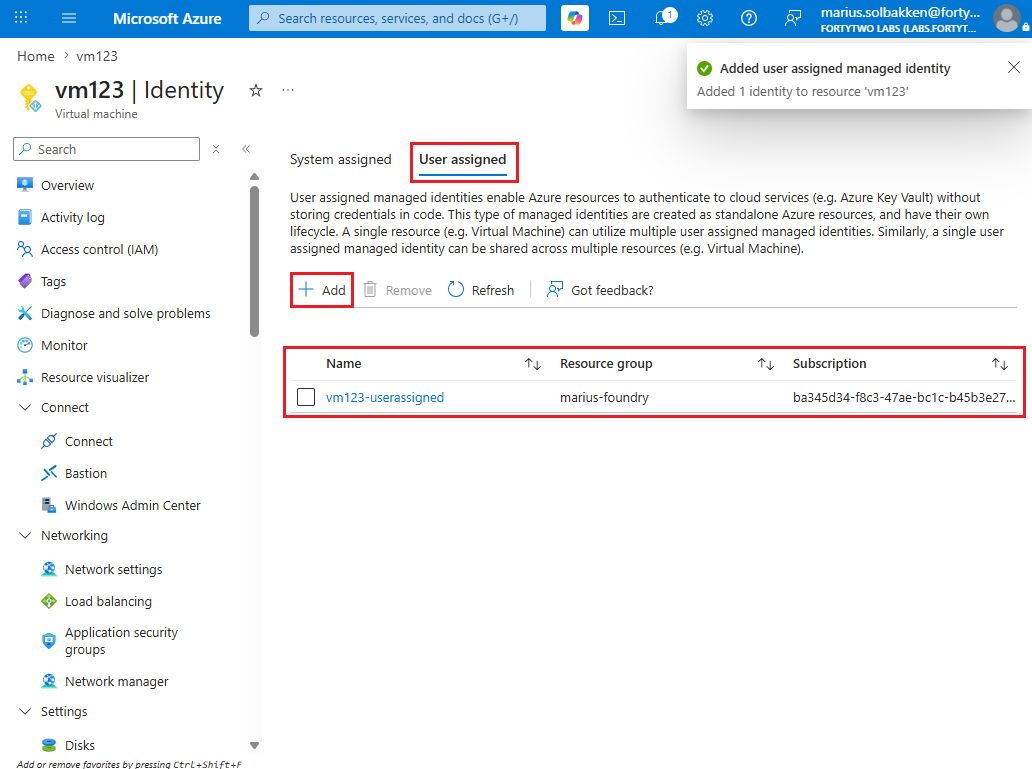This screenshot has width=1032, height=769.
Task: Focus the sidebar Search field
Action: (x=107, y=149)
